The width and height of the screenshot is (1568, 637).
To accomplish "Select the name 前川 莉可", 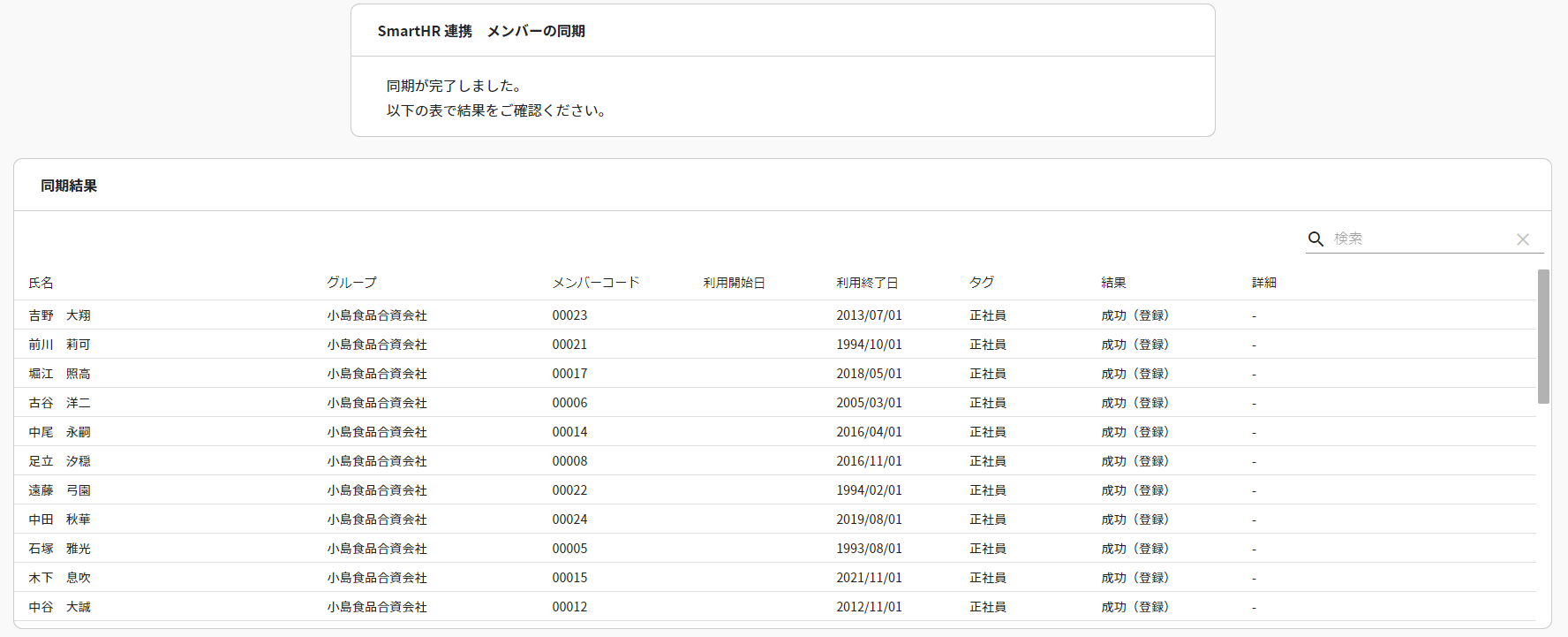I will [59, 345].
